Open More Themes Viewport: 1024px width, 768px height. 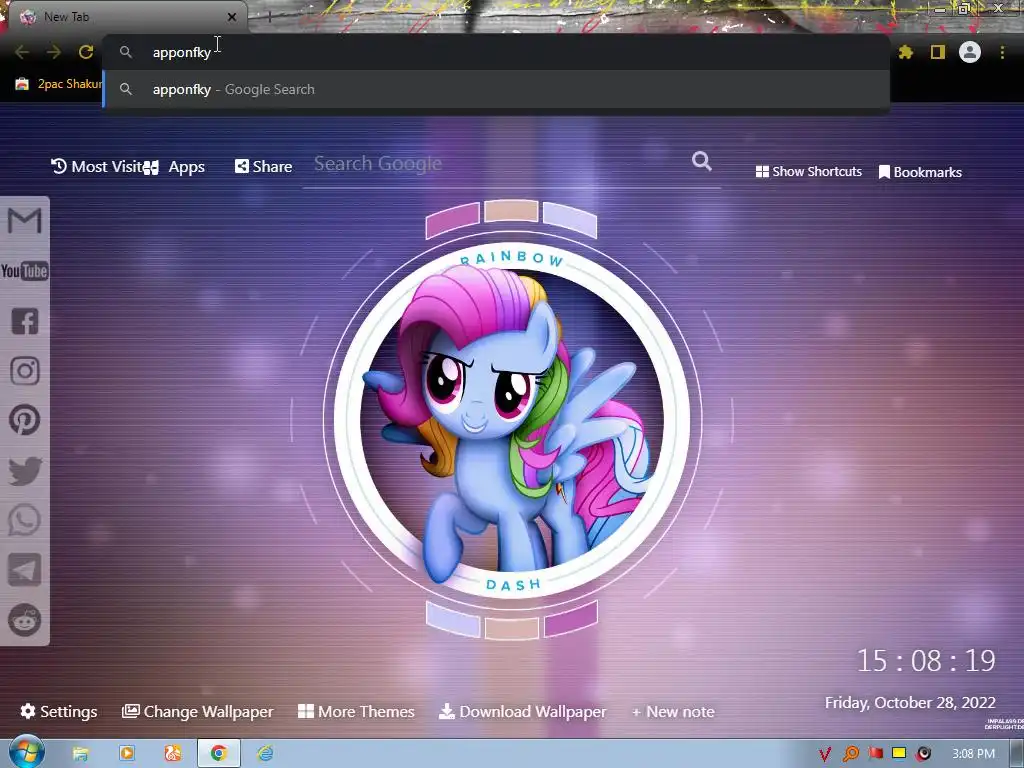357,711
